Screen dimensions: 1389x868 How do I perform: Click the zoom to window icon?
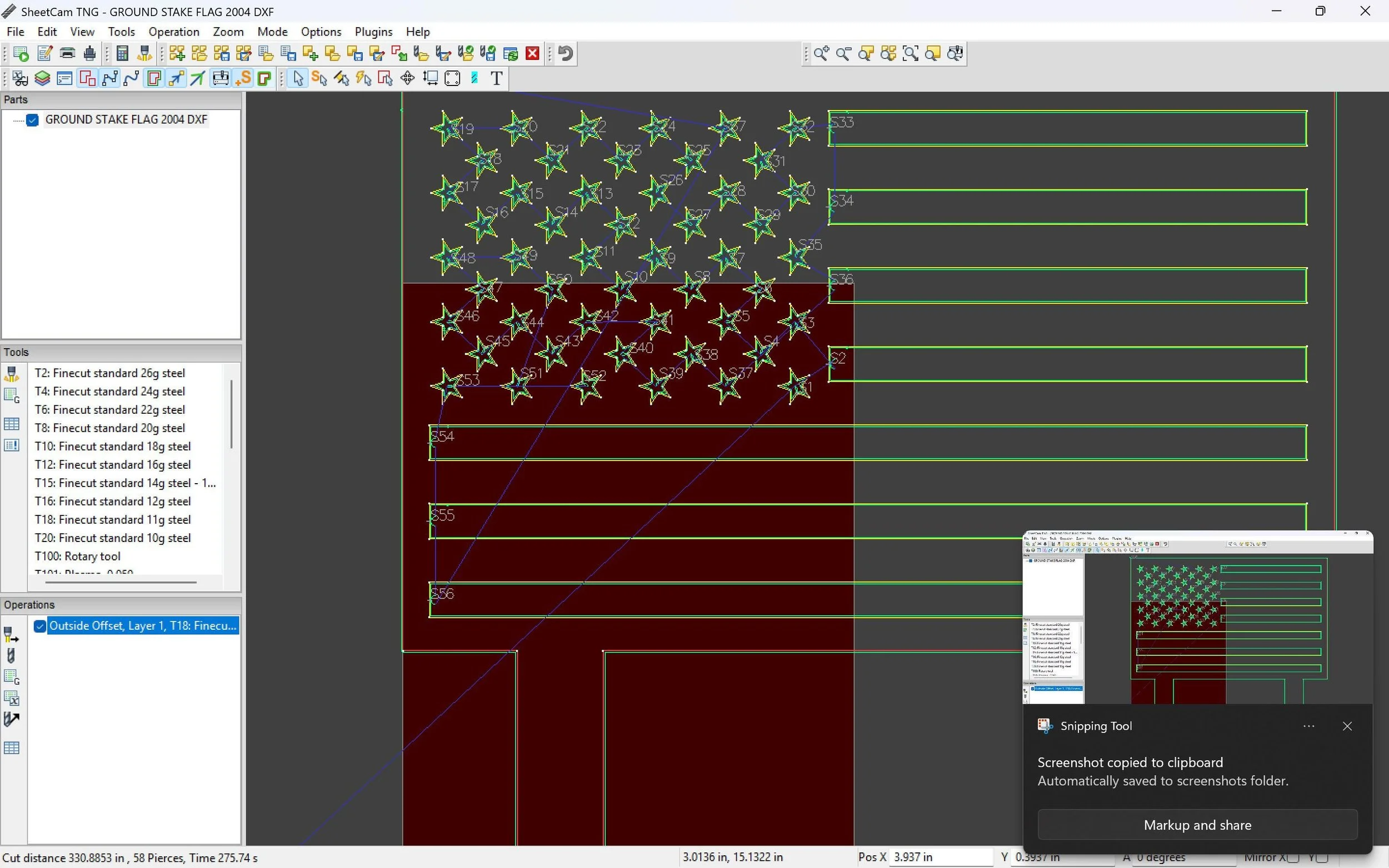(911, 53)
